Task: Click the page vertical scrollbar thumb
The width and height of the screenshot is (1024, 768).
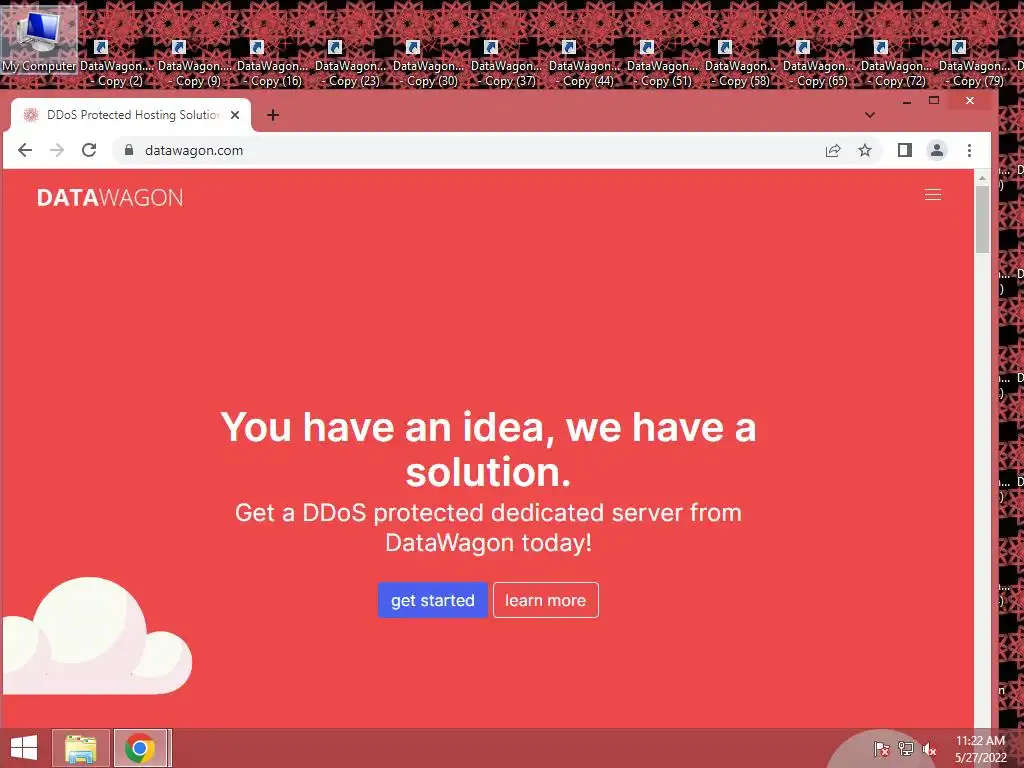Action: coord(982,219)
